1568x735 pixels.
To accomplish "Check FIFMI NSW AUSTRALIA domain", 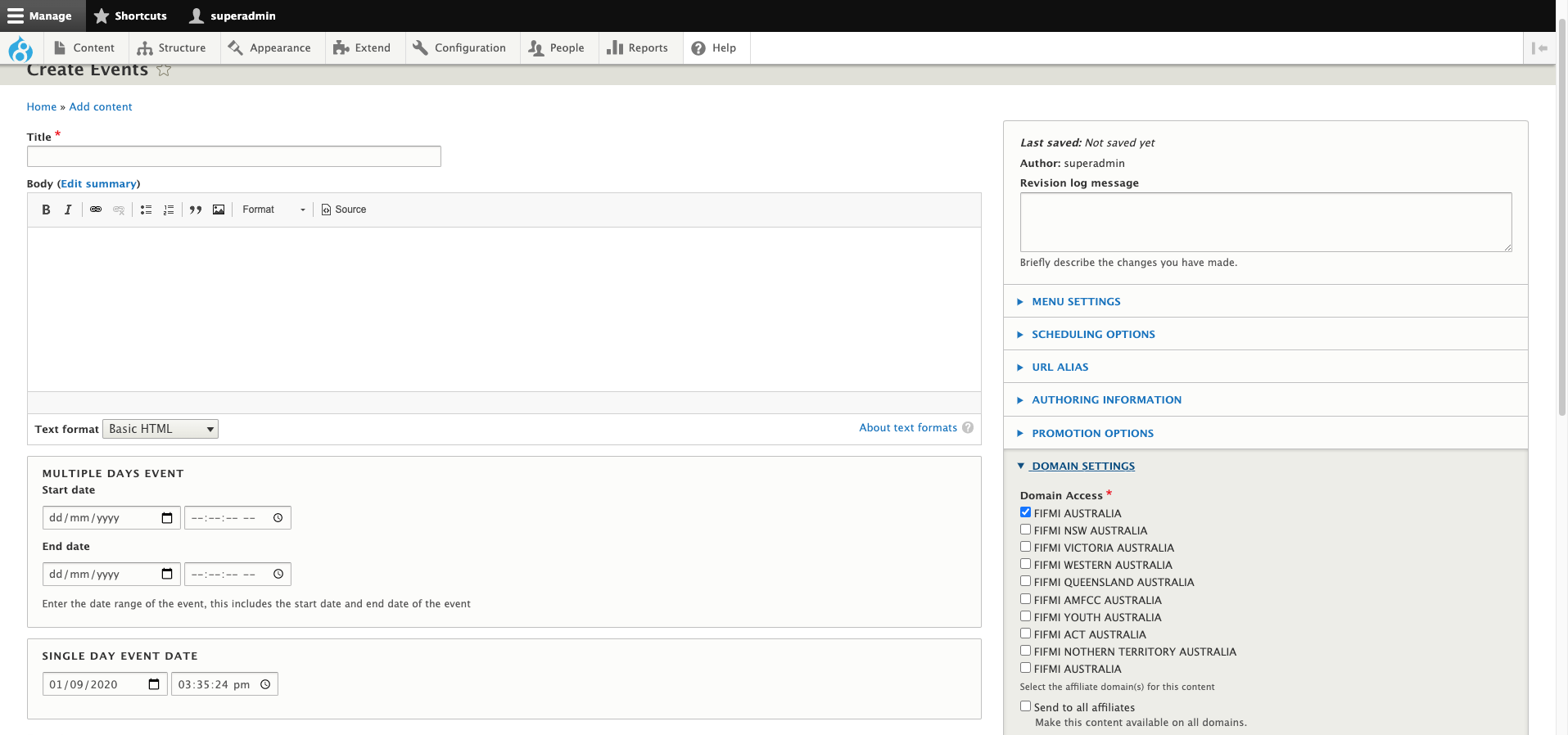I will tap(1025, 530).
